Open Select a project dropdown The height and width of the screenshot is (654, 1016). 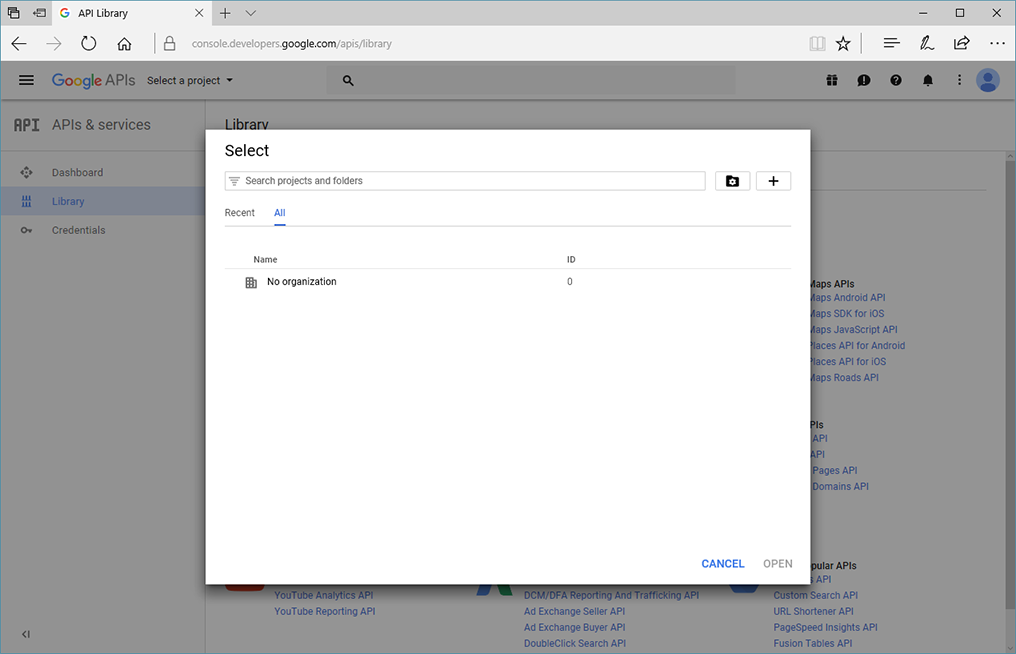(x=189, y=80)
